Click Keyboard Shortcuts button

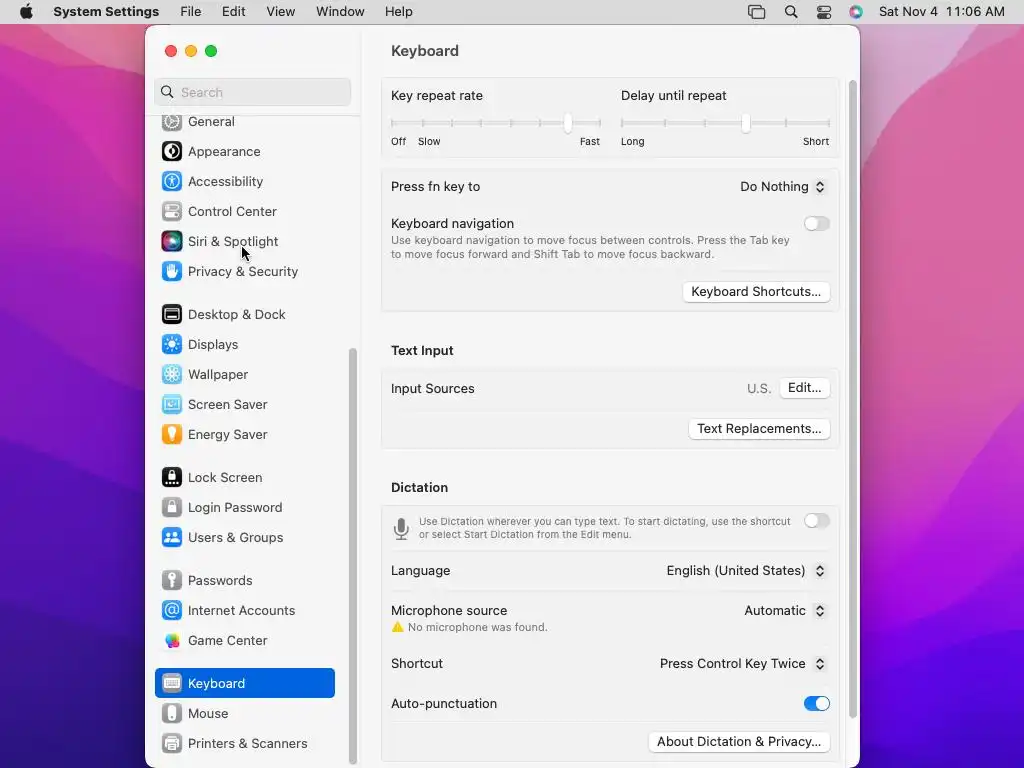tap(756, 292)
